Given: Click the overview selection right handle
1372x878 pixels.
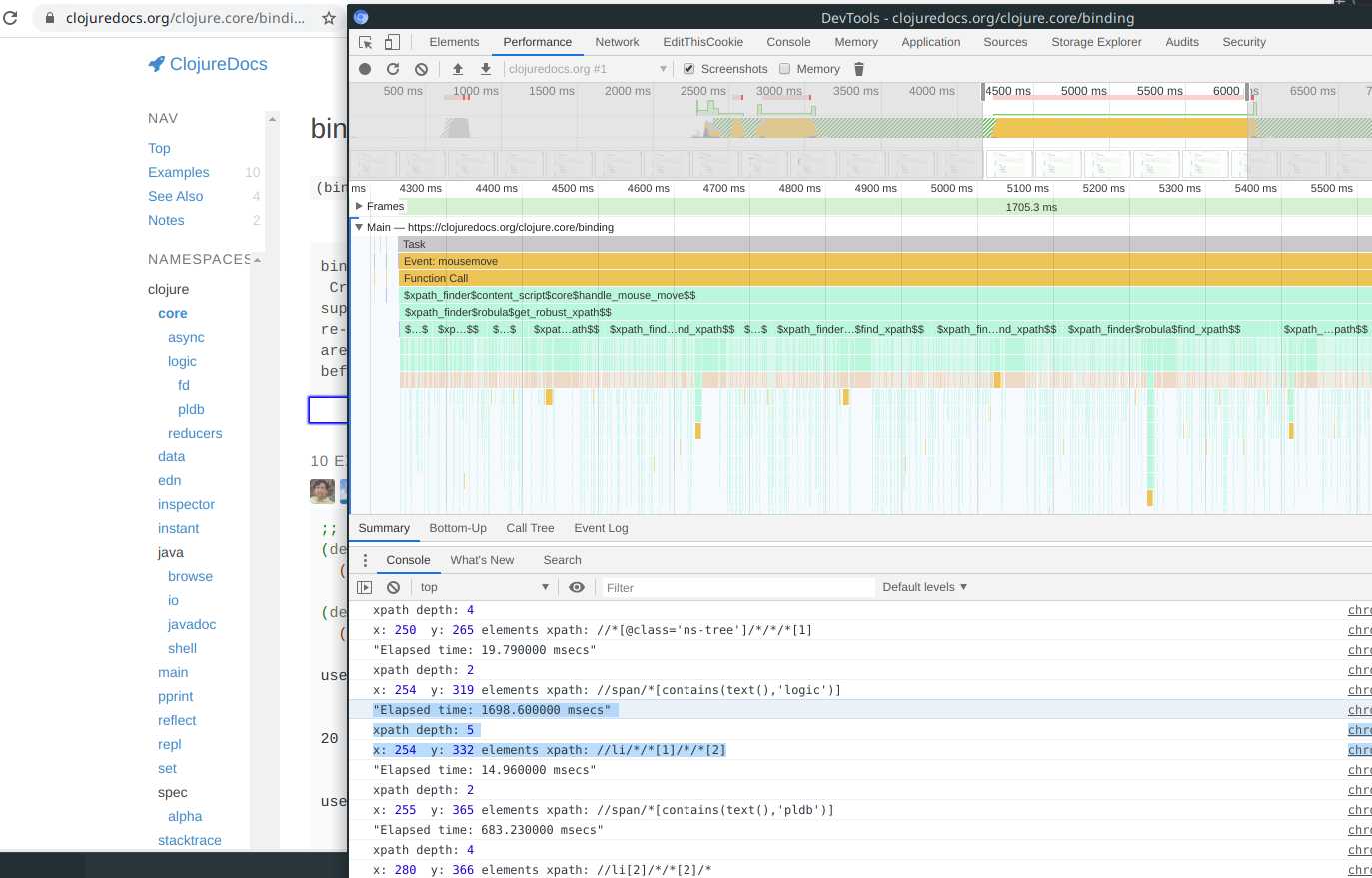Looking at the screenshot, I should tap(1247, 91).
